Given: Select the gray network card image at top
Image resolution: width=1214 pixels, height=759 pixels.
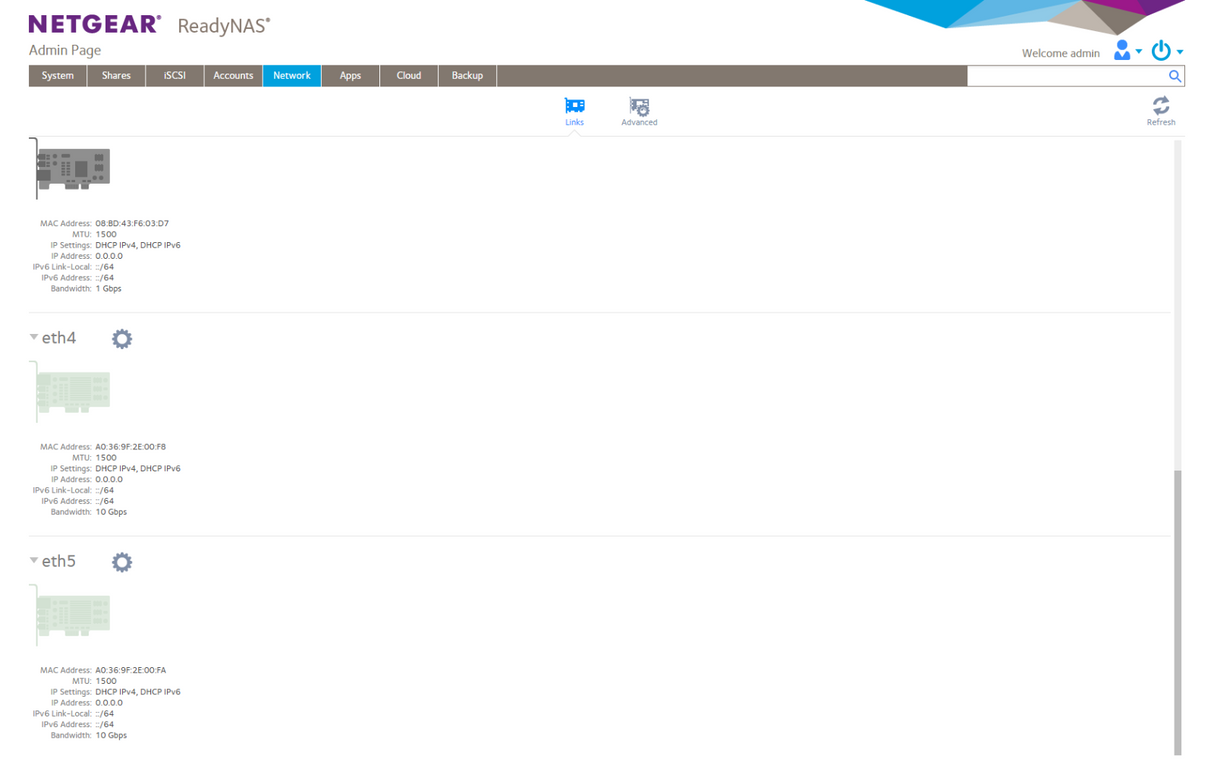Looking at the screenshot, I should 71,168.
